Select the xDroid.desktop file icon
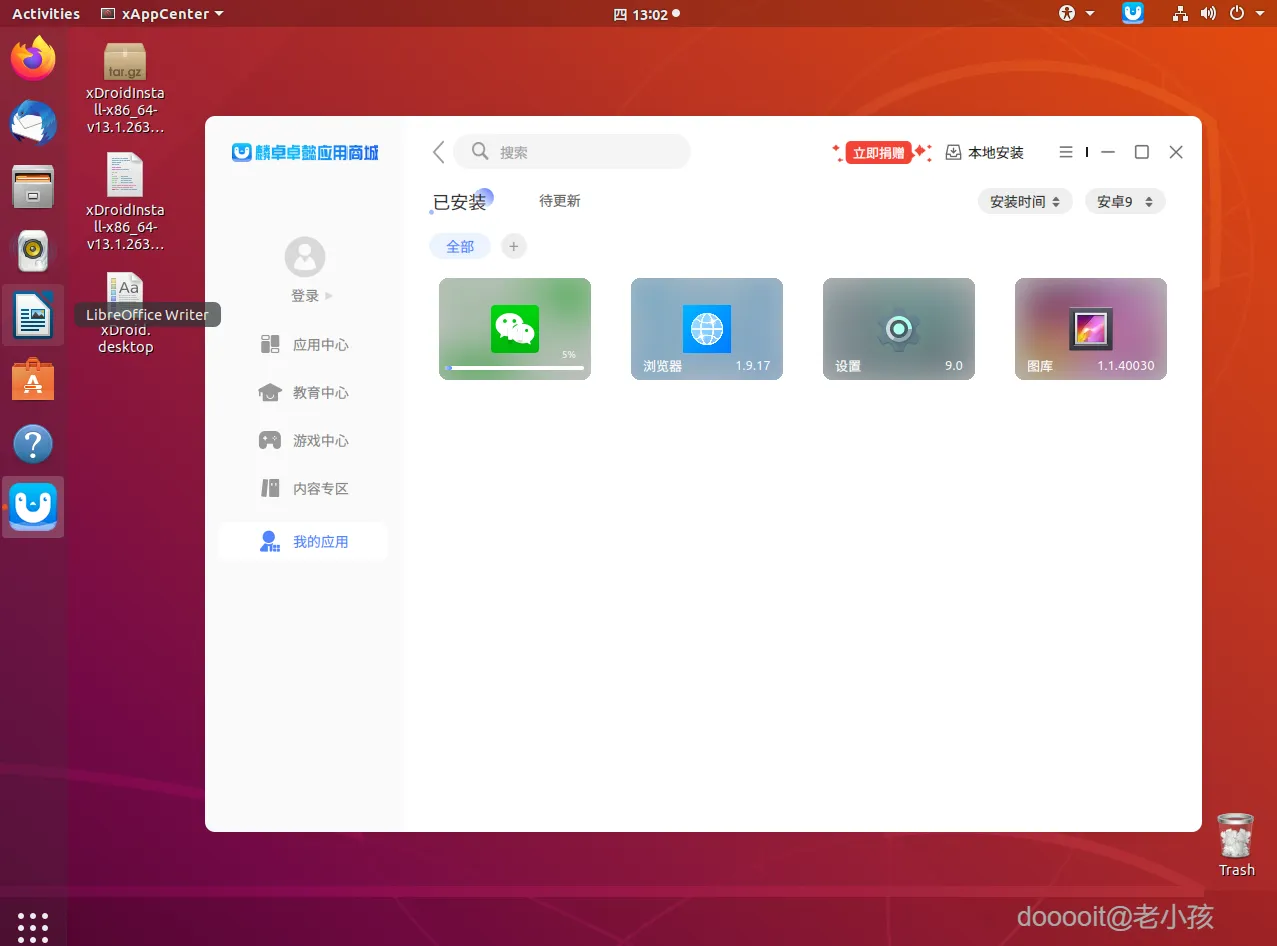 pos(125,313)
